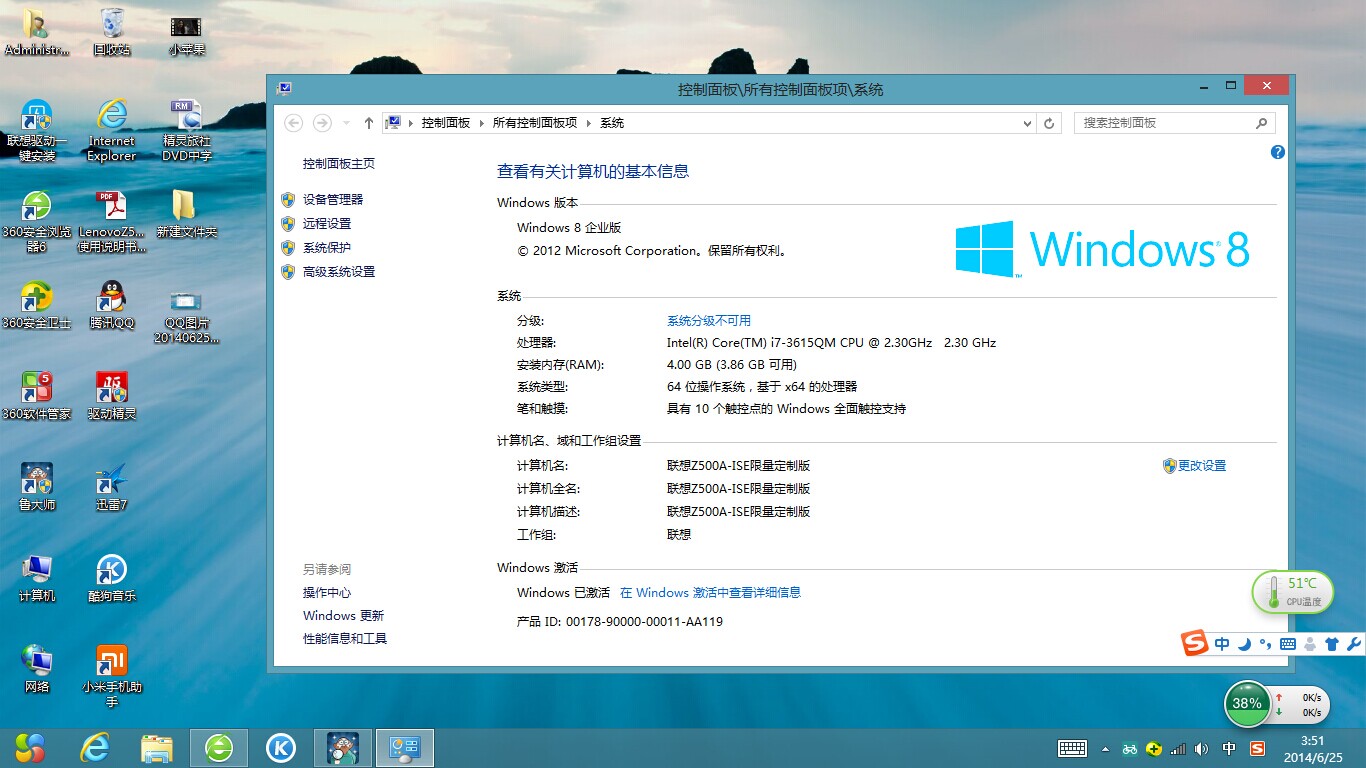
Task: Click 所有控制面板项 in the breadcrumb path
Action: click(x=535, y=123)
